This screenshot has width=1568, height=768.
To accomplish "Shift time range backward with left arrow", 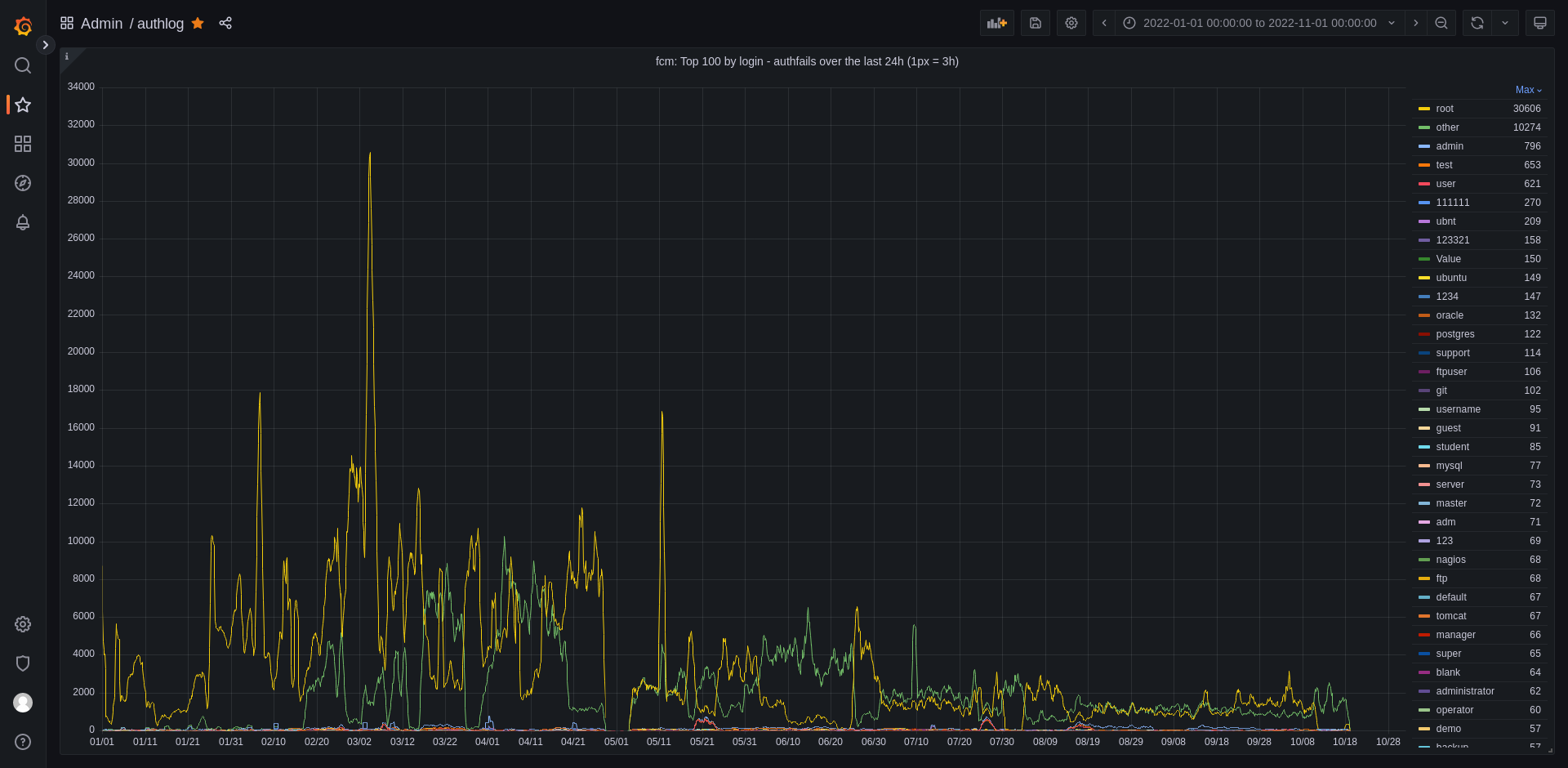I will click(1104, 23).
